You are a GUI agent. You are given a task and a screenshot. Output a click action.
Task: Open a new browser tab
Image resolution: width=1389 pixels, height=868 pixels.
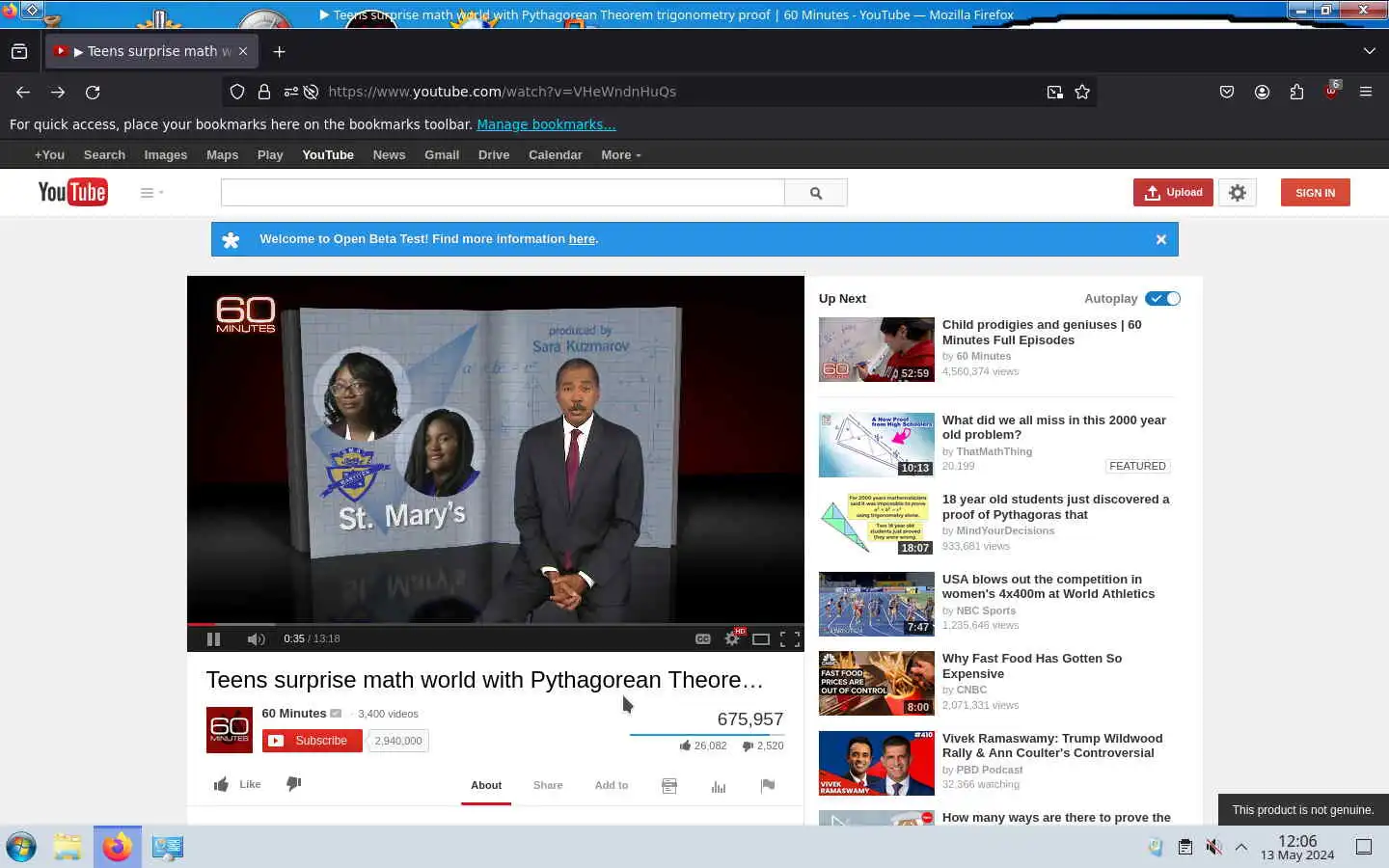tap(280, 51)
